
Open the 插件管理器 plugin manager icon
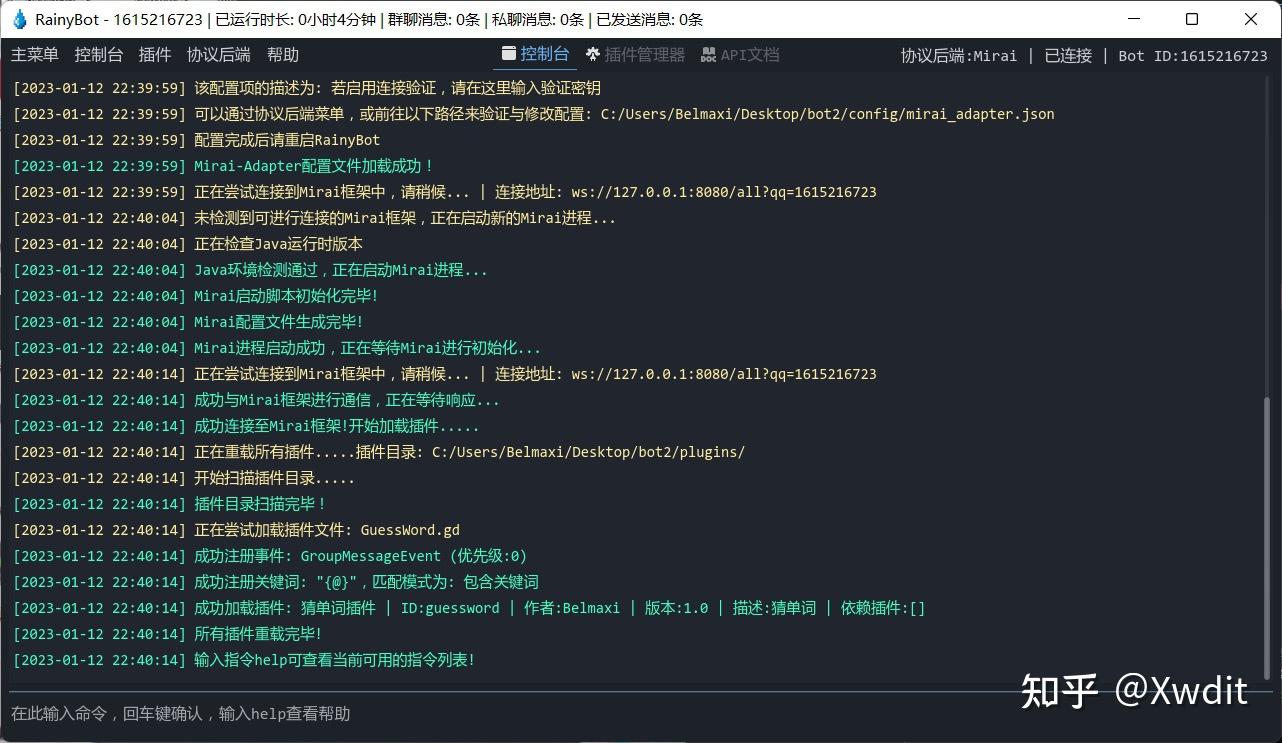(x=594, y=54)
